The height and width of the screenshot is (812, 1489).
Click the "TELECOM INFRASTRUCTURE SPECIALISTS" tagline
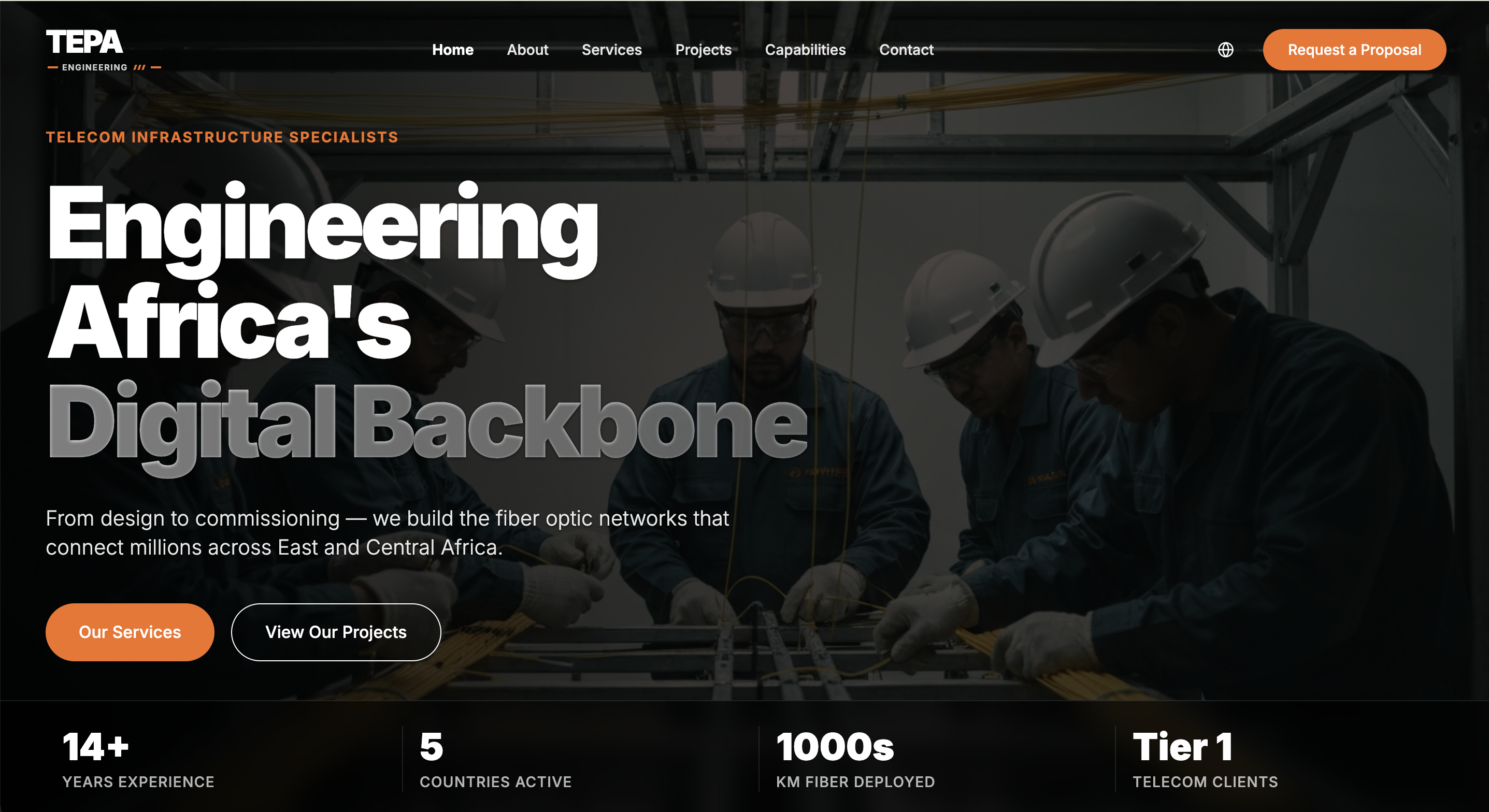pyautogui.click(x=222, y=137)
